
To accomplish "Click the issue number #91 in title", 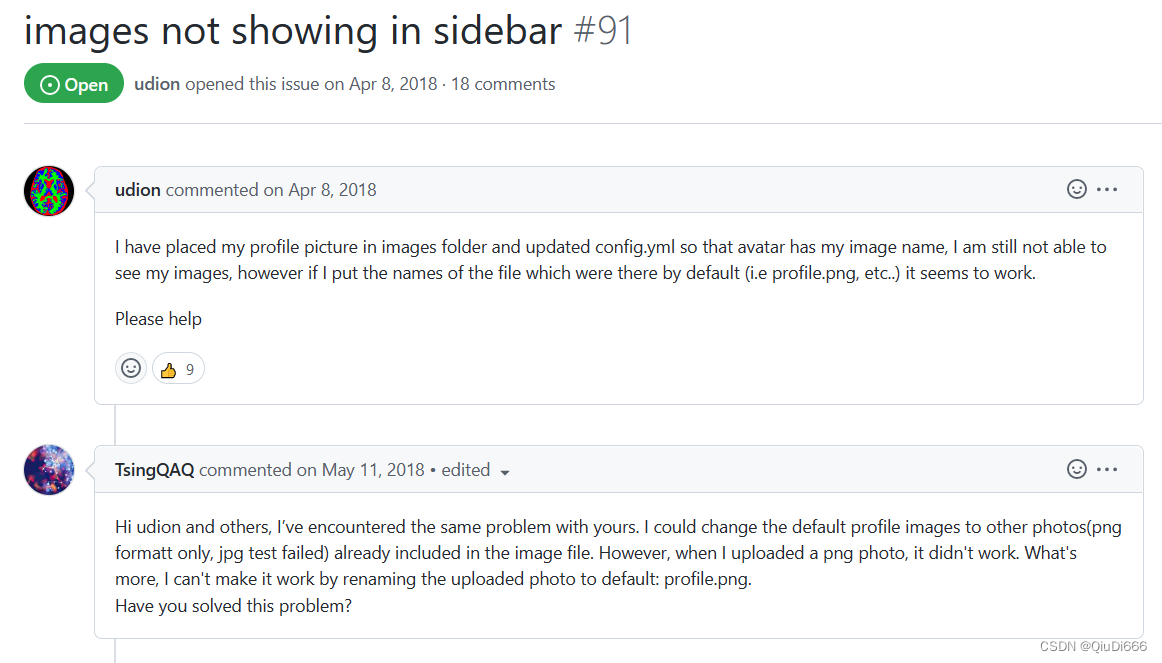I will (x=603, y=31).
